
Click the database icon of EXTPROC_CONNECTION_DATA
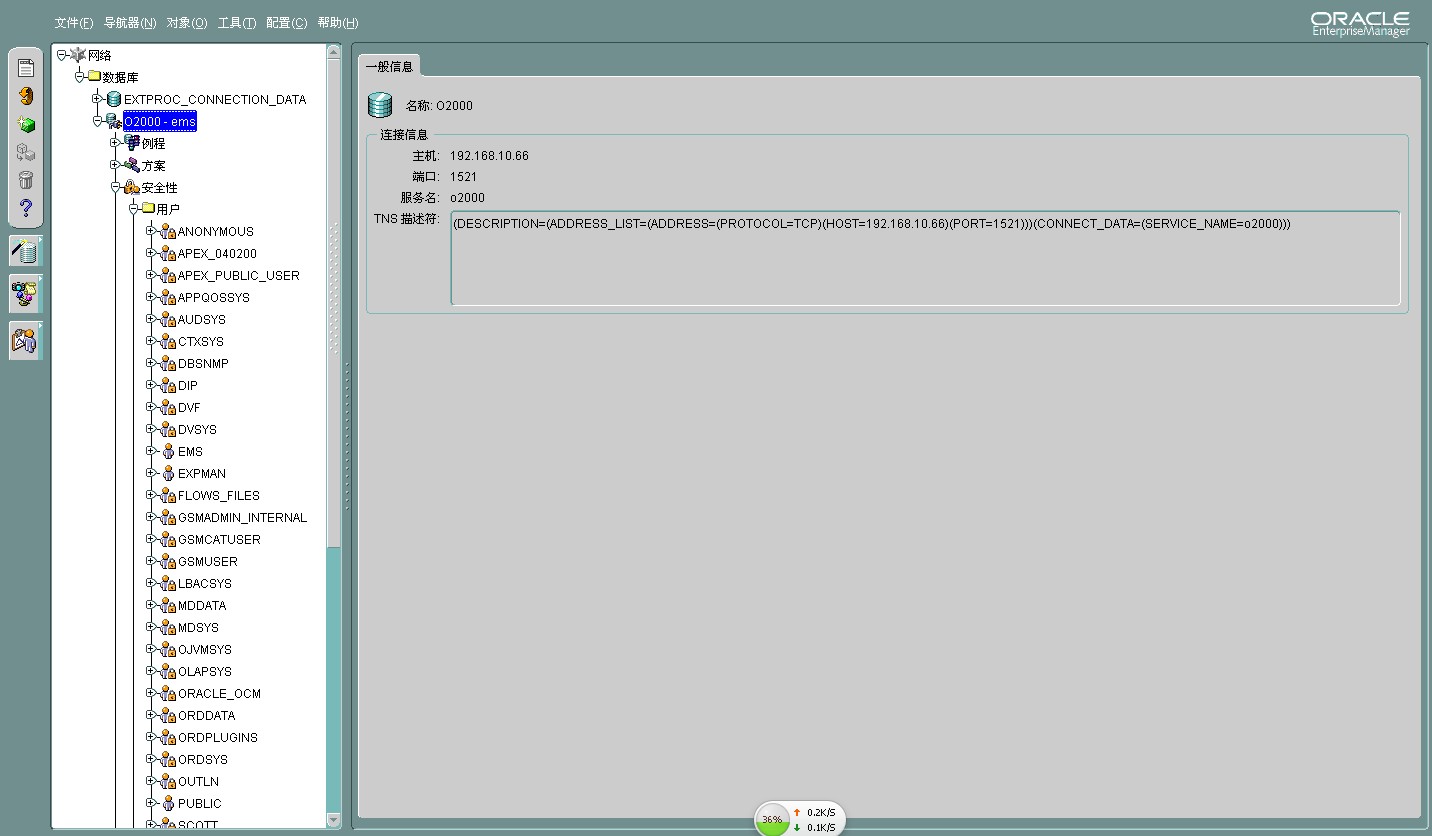pyautogui.click(x=114, y=99)
